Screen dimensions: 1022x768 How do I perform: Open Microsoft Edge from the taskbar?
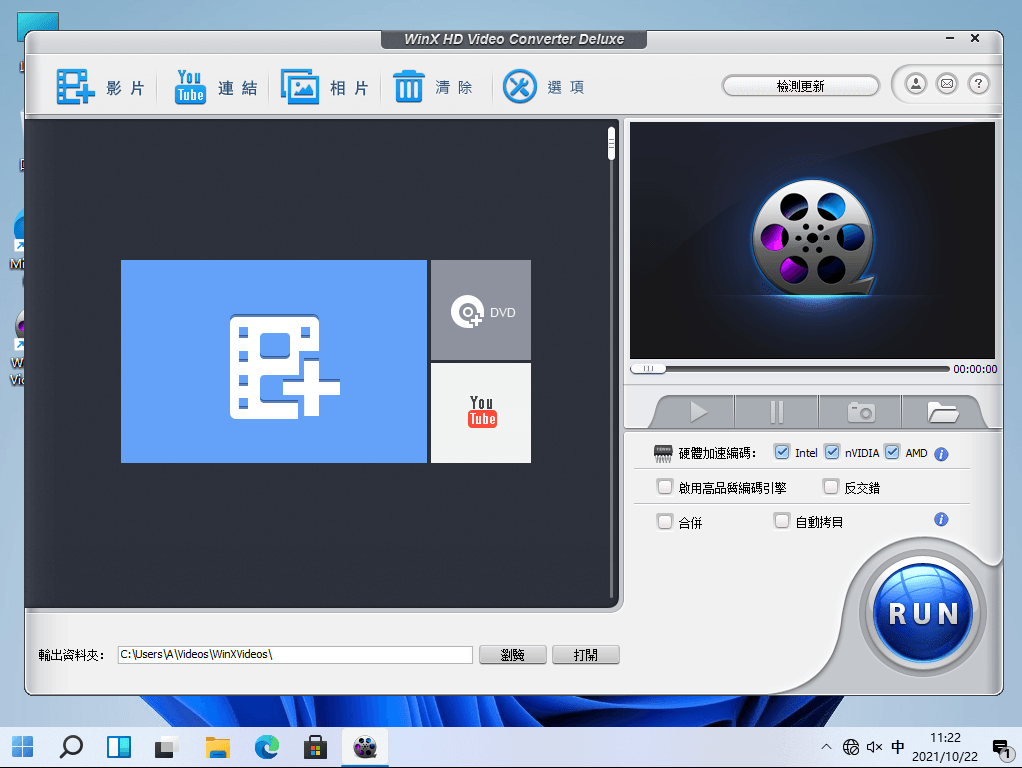267,747
